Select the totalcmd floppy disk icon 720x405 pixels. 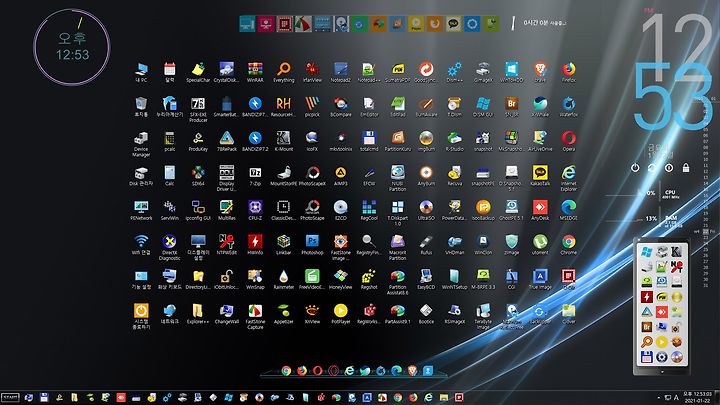click(x=369, y=139)
